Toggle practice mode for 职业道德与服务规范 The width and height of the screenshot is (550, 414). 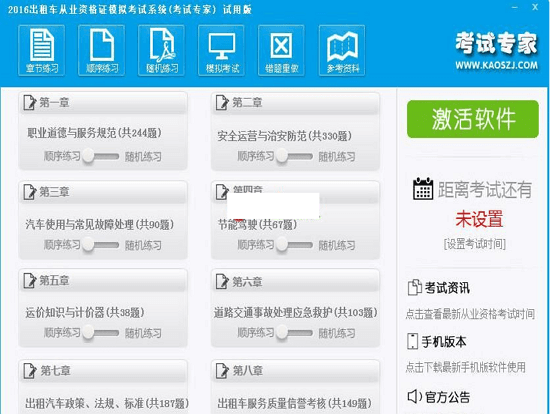pos(100,156)
